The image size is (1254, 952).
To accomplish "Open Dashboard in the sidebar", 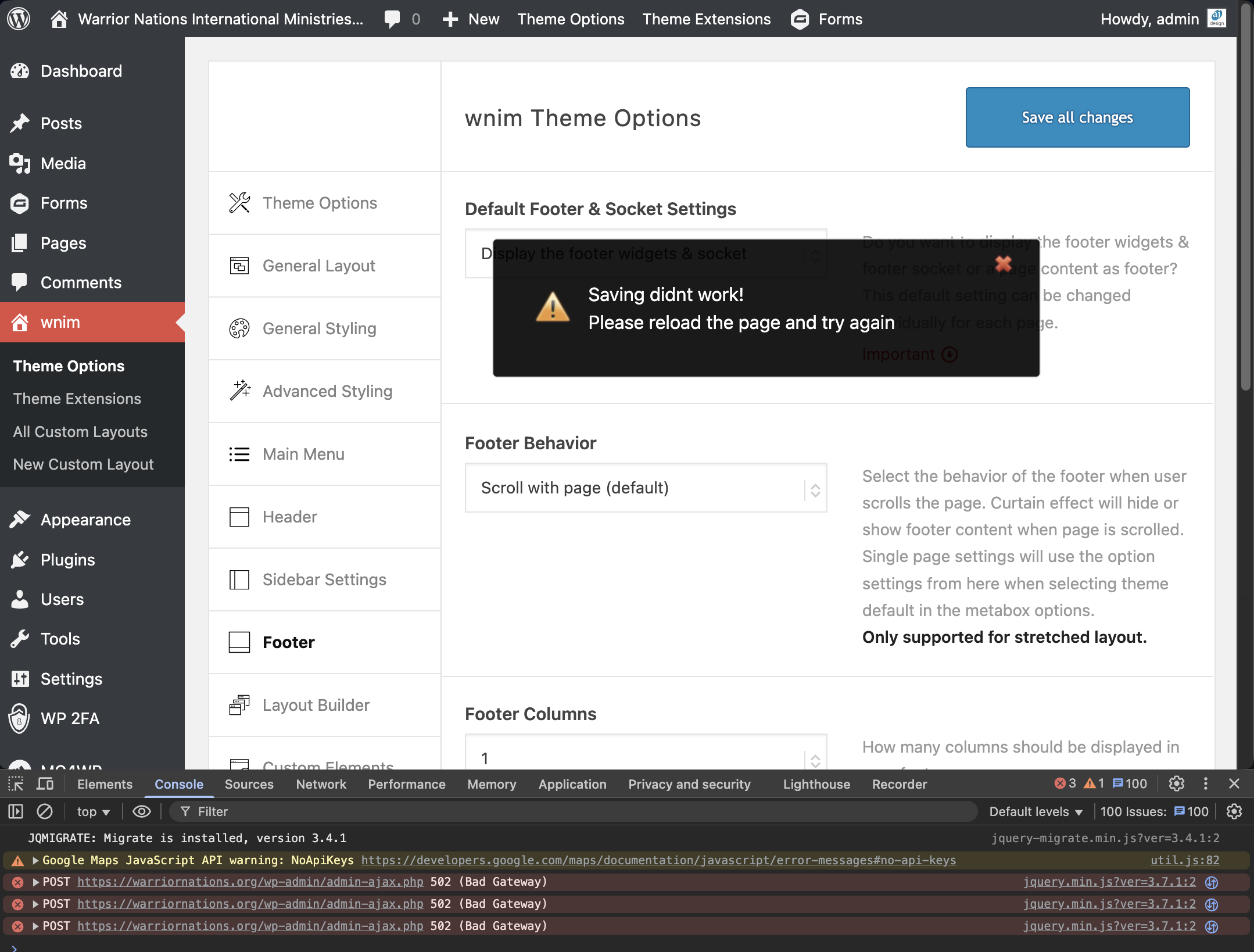I will coord(81,71).
